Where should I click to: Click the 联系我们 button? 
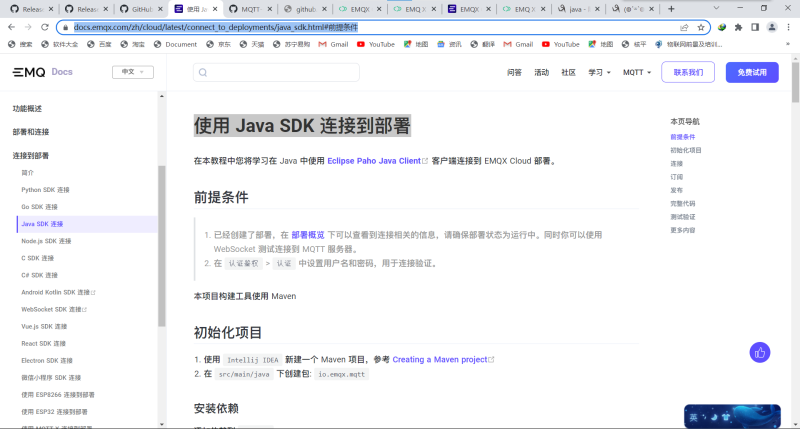[688, 72]
